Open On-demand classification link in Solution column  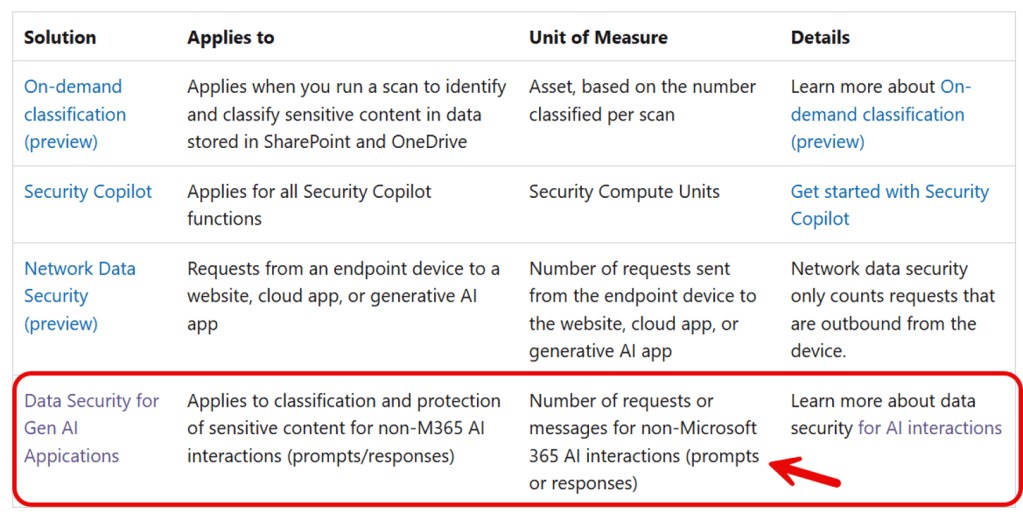75,114
